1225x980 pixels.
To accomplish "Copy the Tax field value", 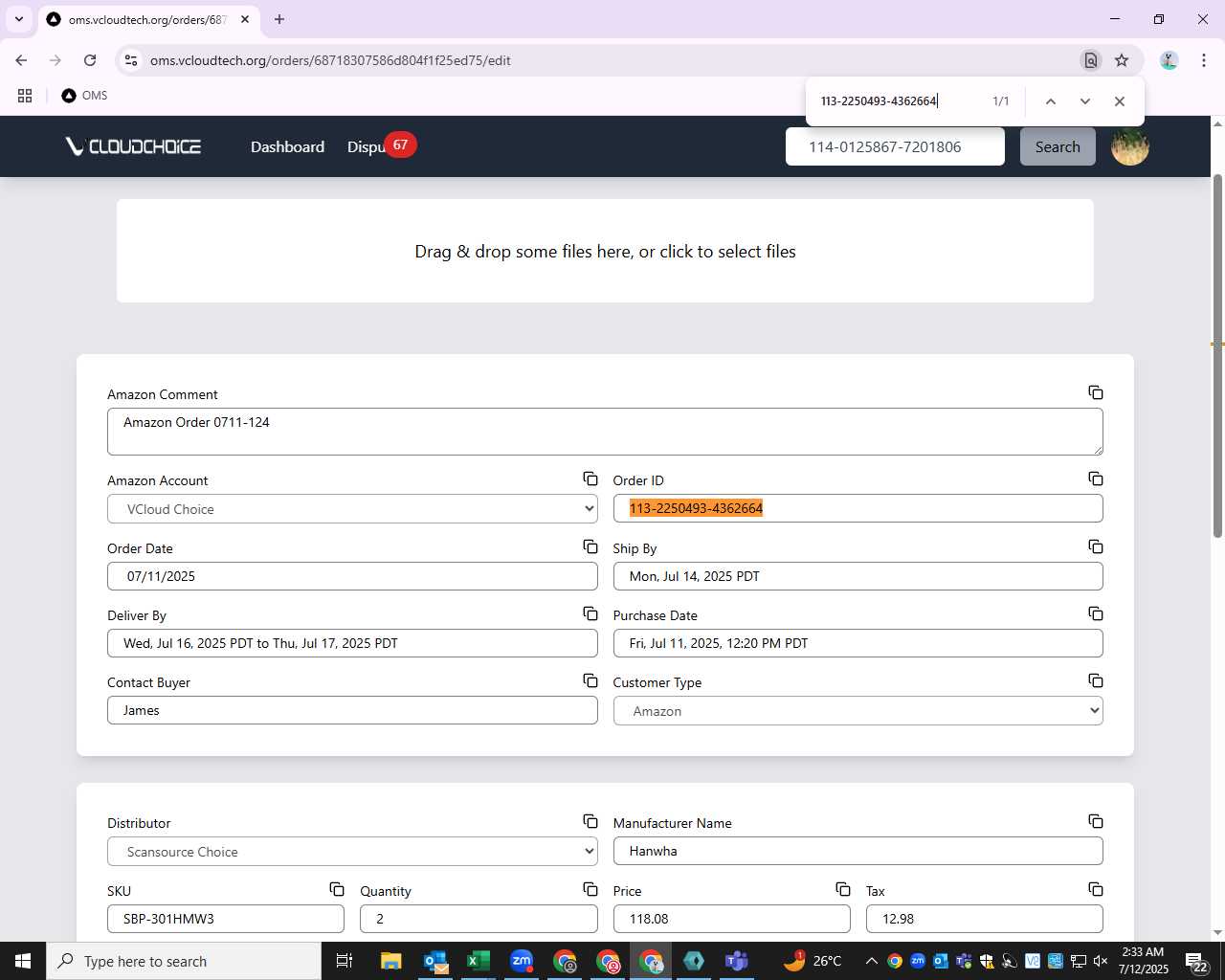I will click(1096, 889).
